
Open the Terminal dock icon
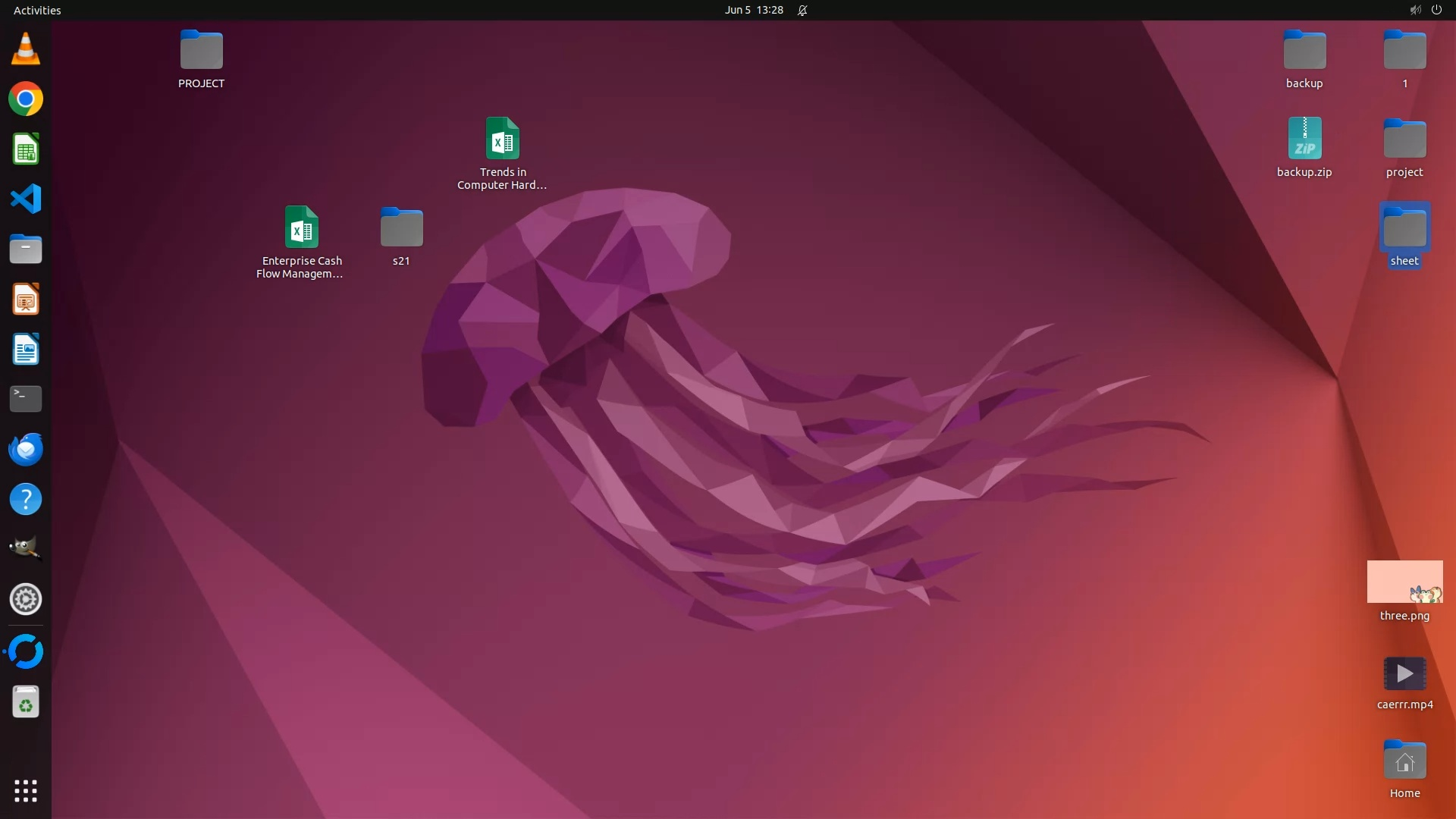pyautogui.click(x=25, y=399)
